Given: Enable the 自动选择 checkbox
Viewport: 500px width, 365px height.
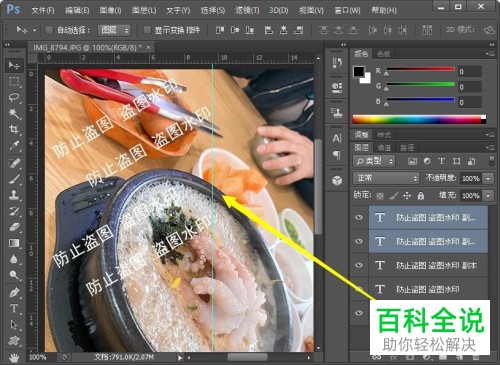Looking at the screenshot, I should tap(49, 30).
